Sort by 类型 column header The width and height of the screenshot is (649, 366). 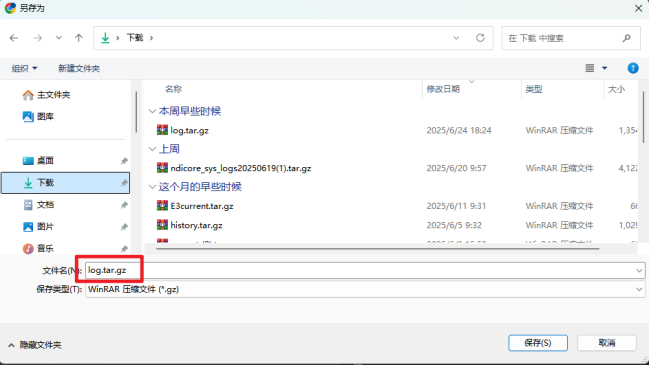(x=534, y=89)
